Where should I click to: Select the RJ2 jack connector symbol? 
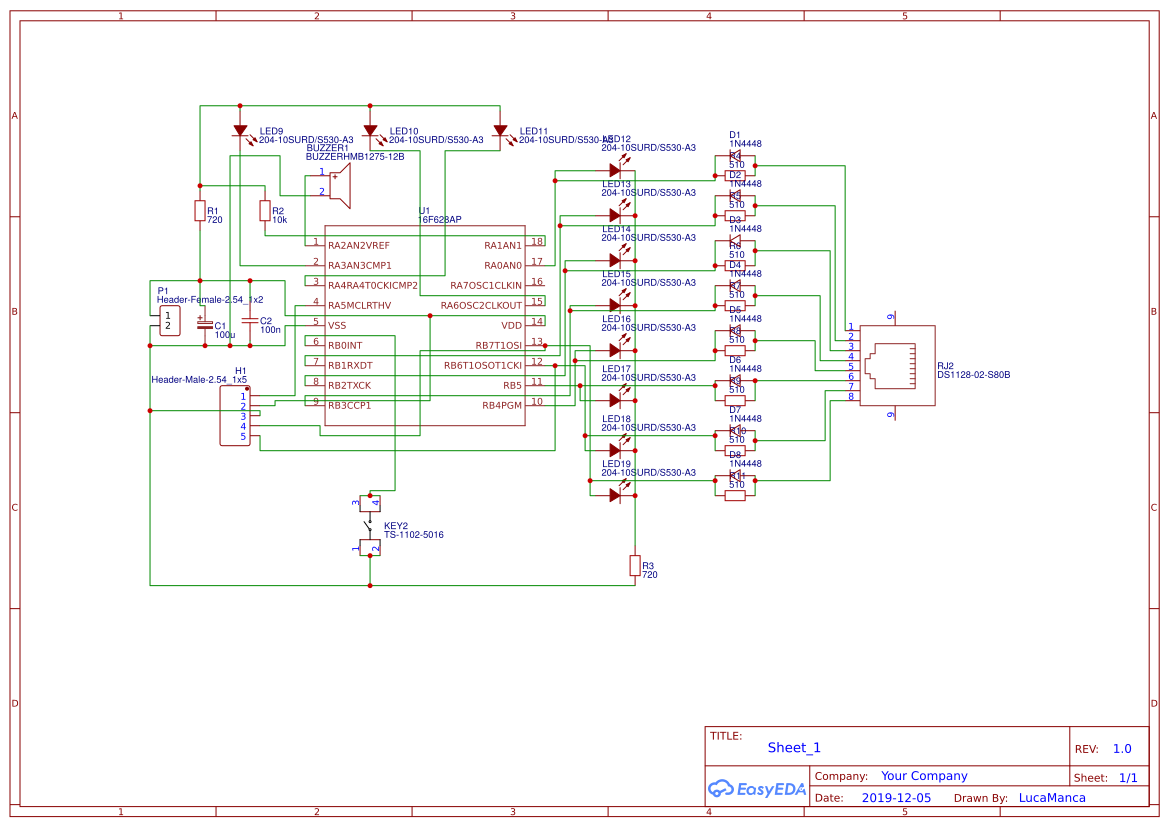(x=897, y=366)
